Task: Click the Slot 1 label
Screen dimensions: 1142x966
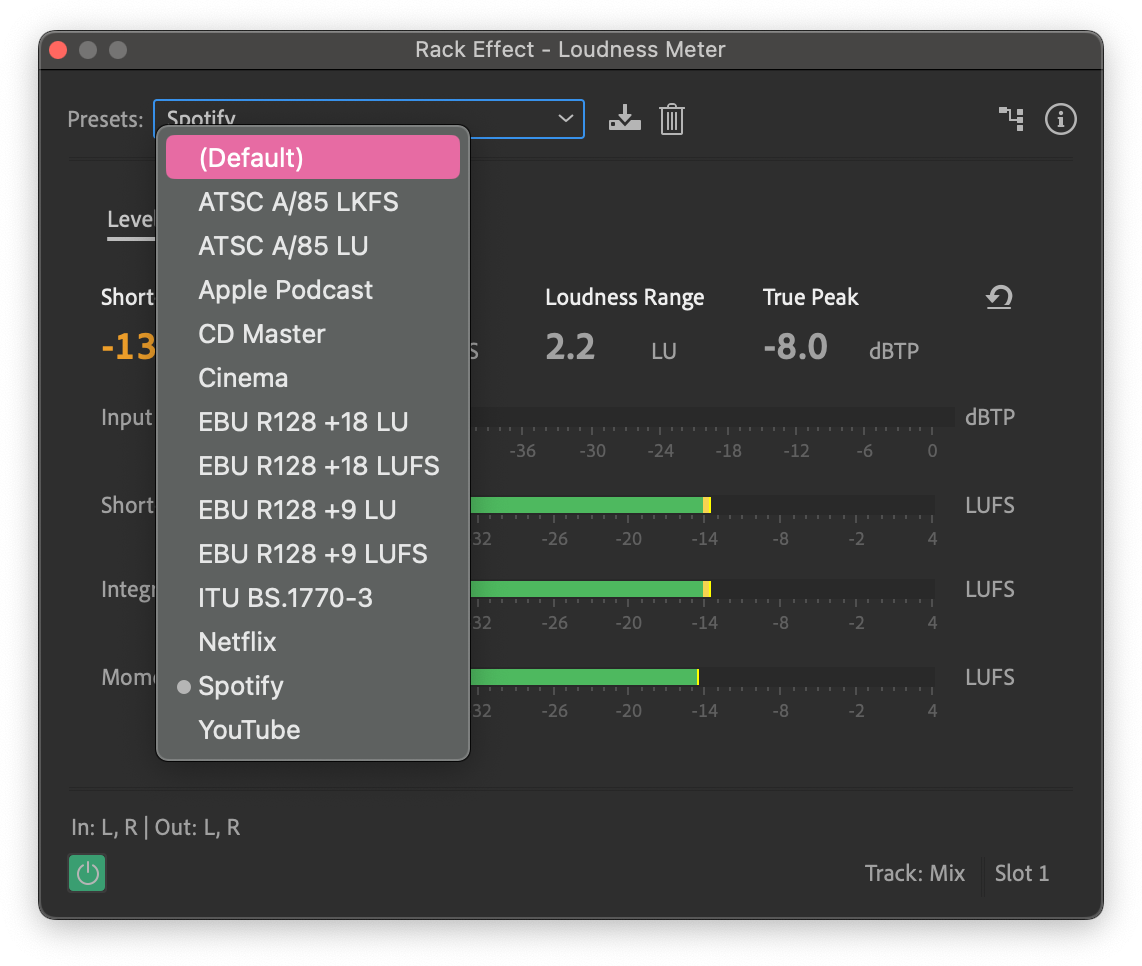Action: pos(1021,873)
